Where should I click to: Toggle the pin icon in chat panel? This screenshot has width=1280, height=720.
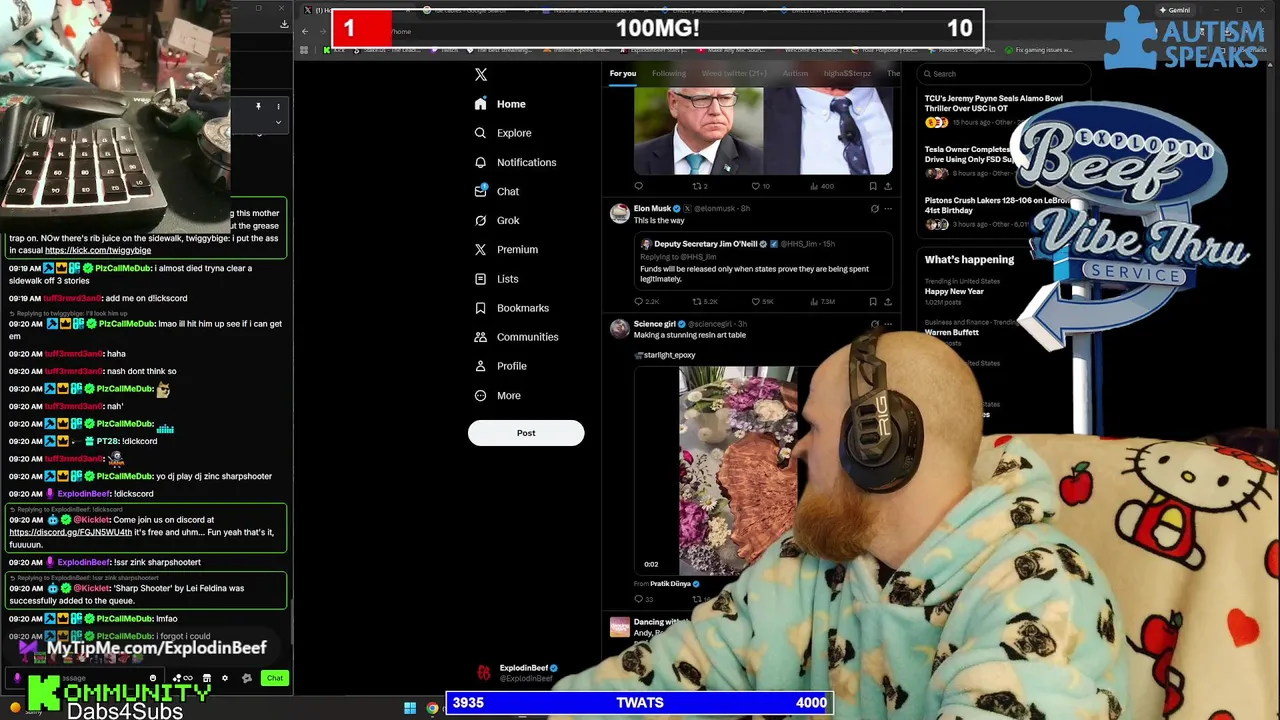tap(258, 106)
